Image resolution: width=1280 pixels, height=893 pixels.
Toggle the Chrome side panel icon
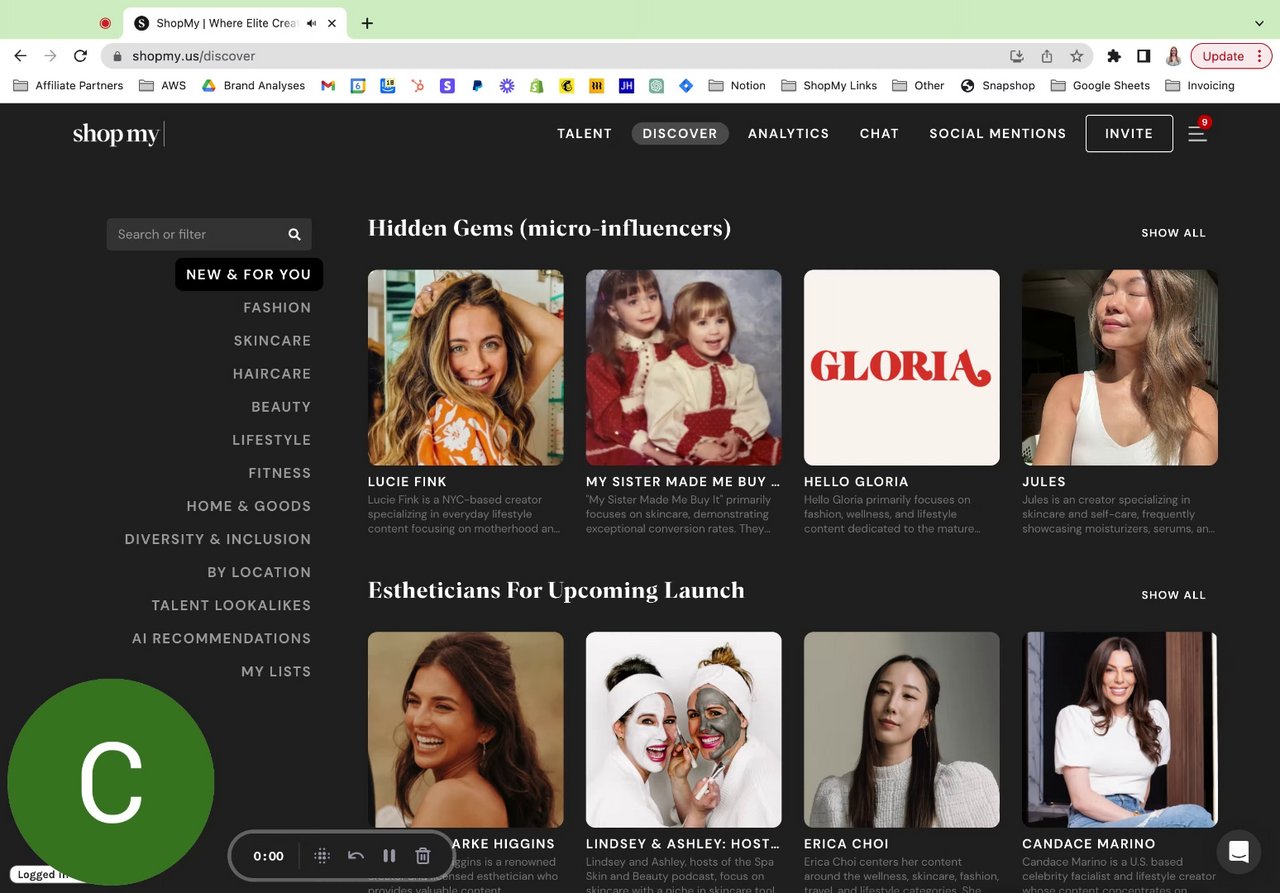pyautogui.click(x=1144, y=56)
